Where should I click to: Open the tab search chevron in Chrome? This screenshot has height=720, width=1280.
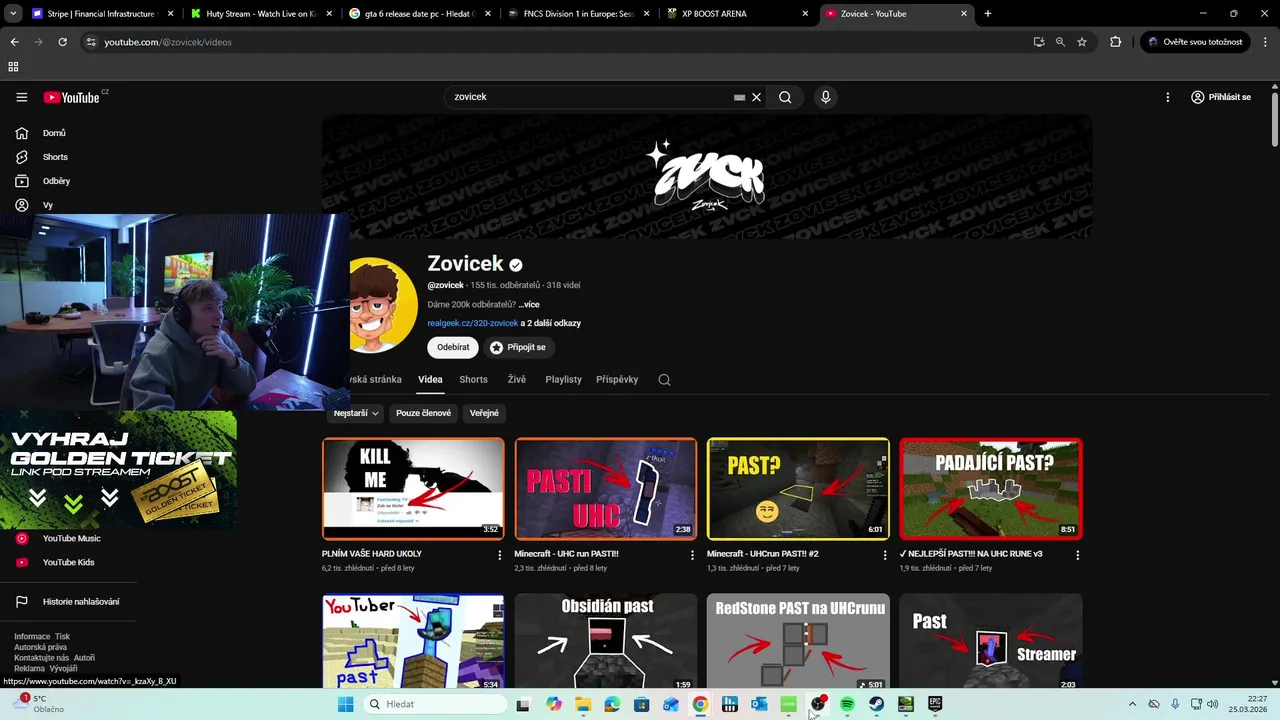pos(11,14)
